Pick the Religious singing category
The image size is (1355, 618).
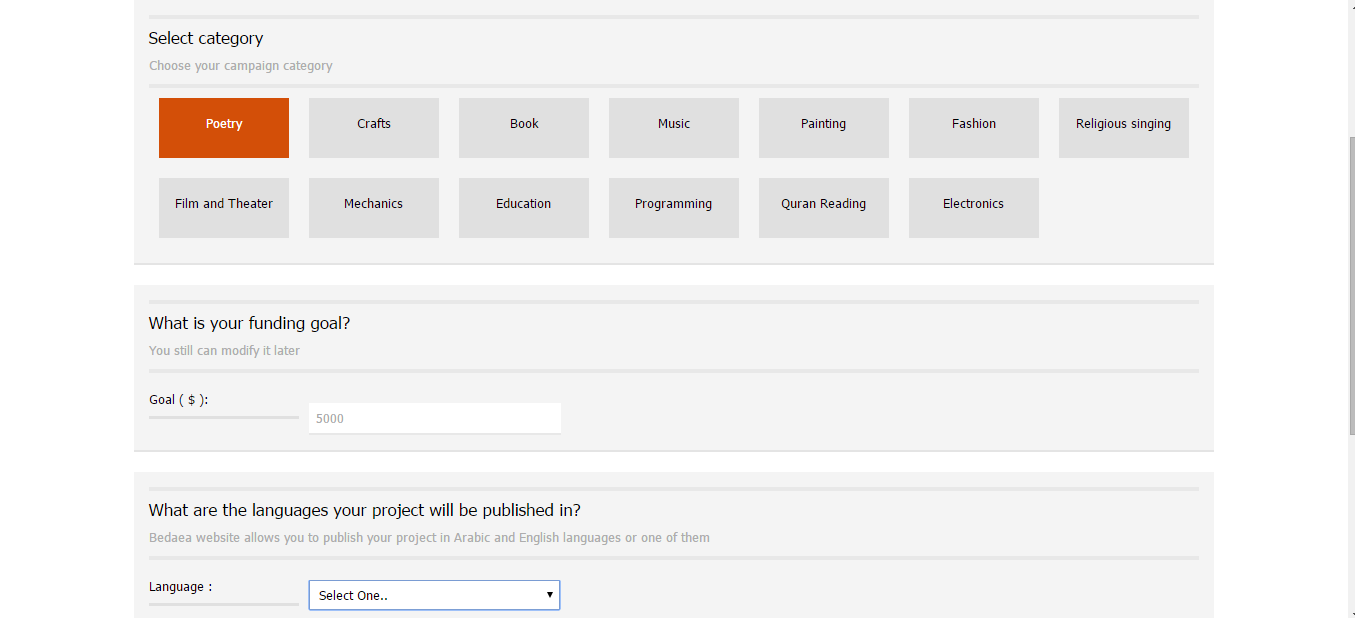[1124, 128]
